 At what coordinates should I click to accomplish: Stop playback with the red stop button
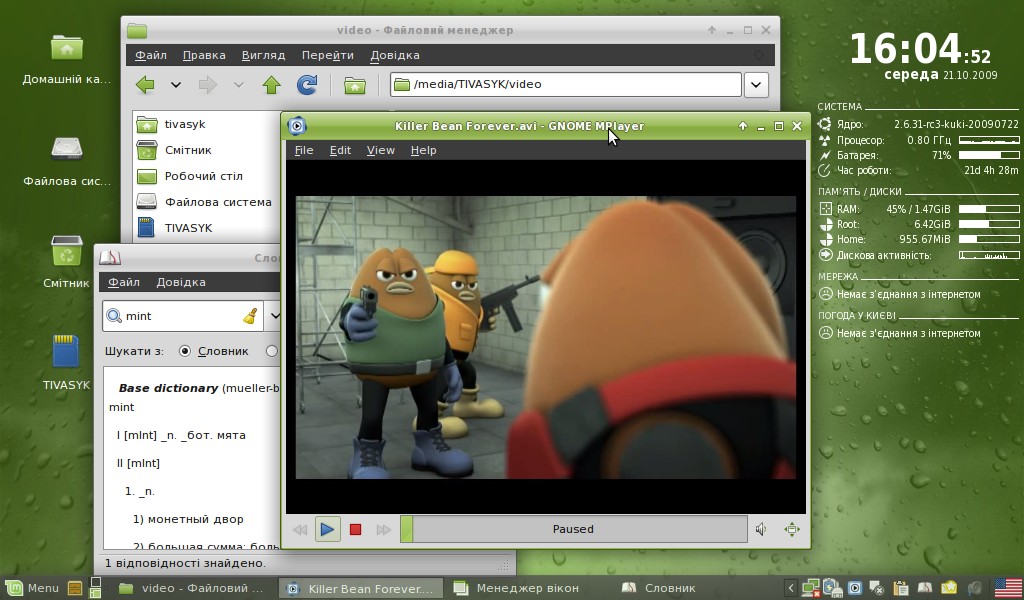pos(355,529)
